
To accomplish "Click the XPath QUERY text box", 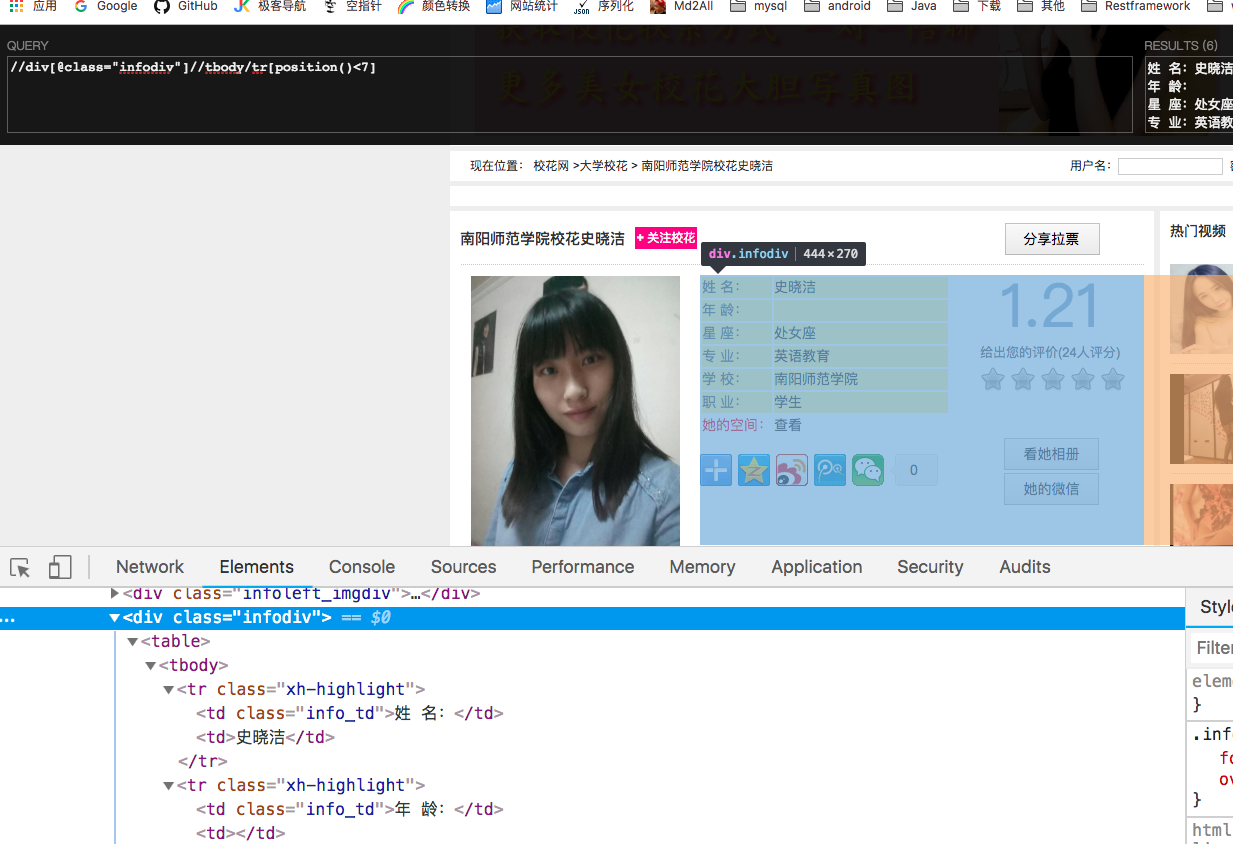I will tap(569, 94).
